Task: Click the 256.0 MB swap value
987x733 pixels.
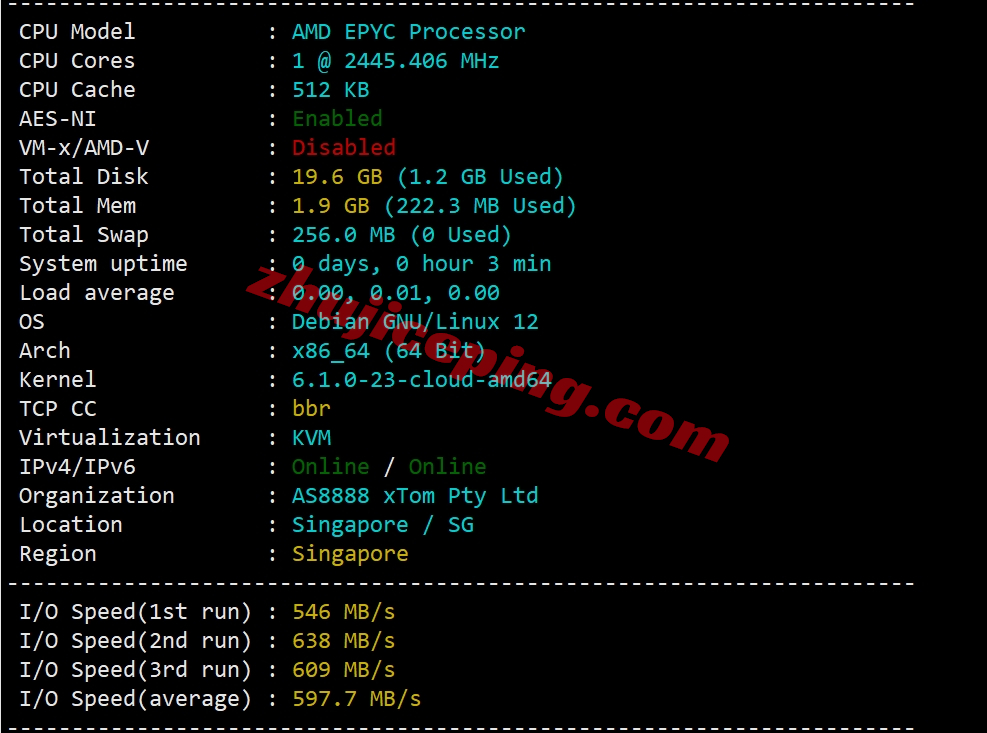Action: tap(344, 234)
